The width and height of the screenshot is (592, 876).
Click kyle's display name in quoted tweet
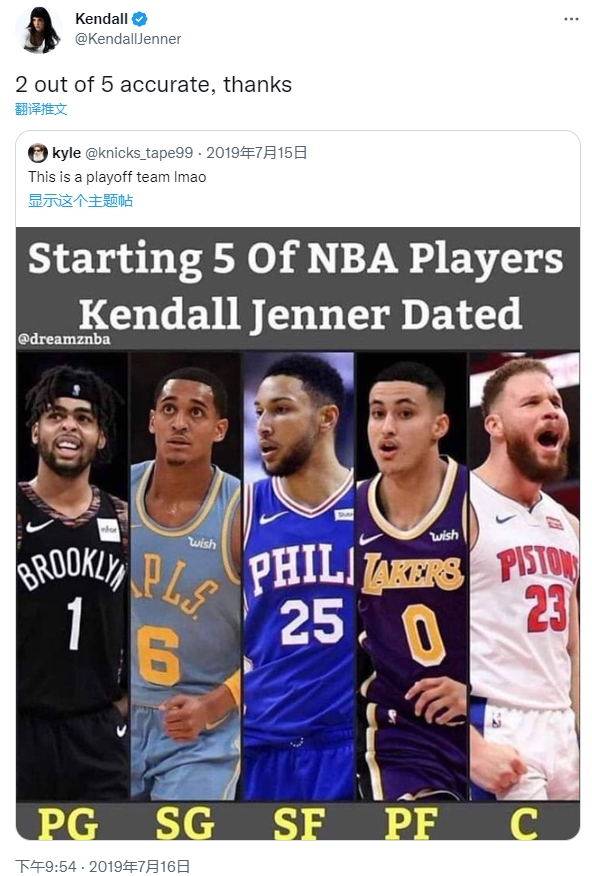click(66, 153)
